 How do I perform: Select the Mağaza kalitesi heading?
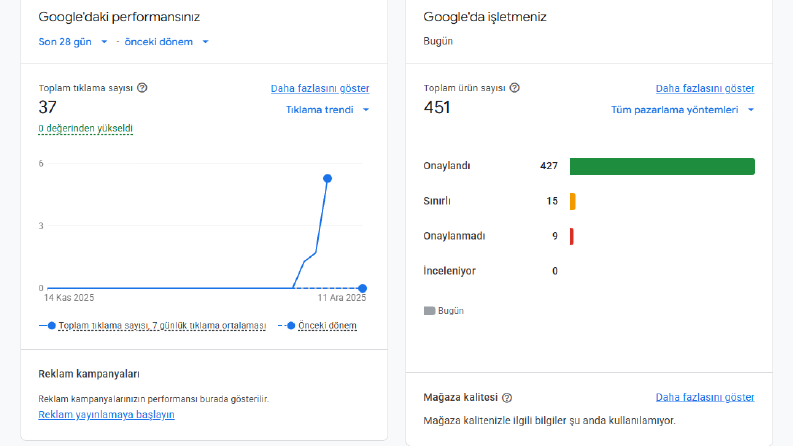point(460,397)
